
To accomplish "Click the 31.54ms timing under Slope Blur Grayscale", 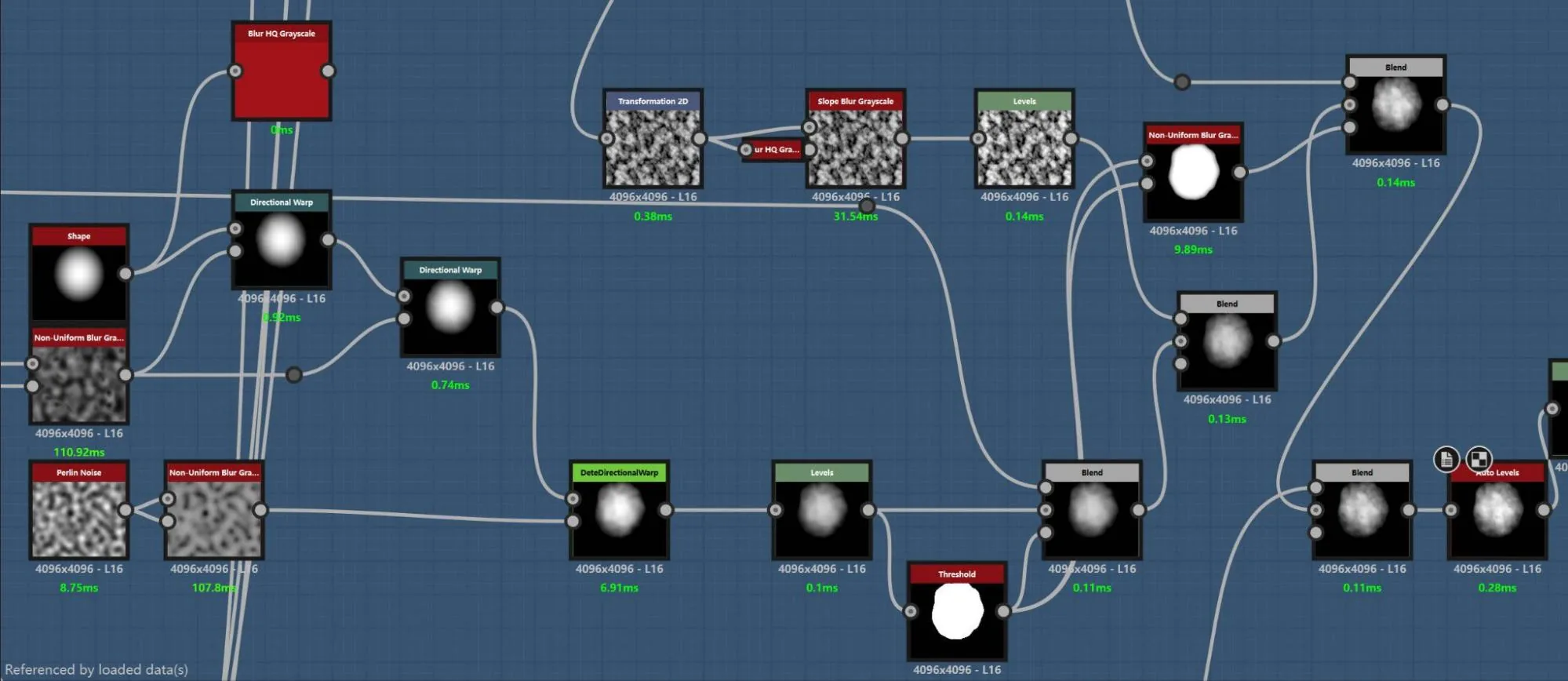I will click(x=856, y=217).
